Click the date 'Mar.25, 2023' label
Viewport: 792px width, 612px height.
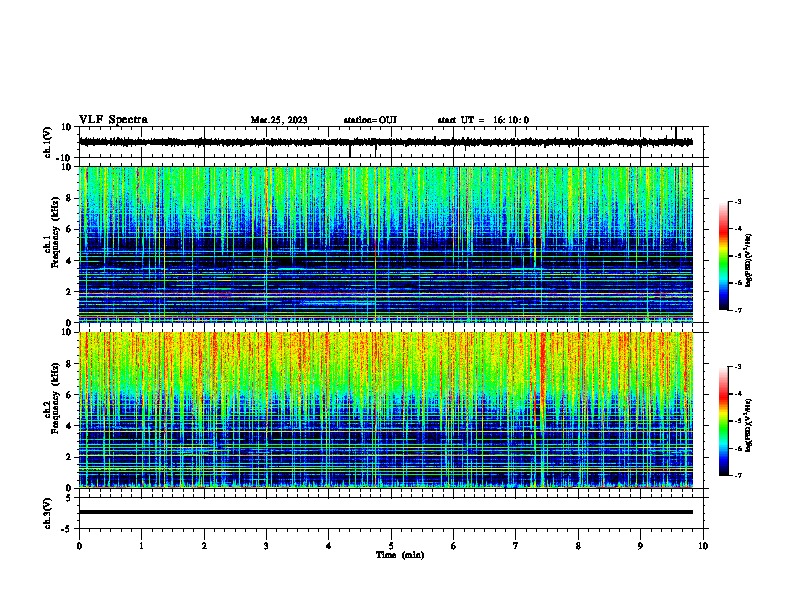279,120
